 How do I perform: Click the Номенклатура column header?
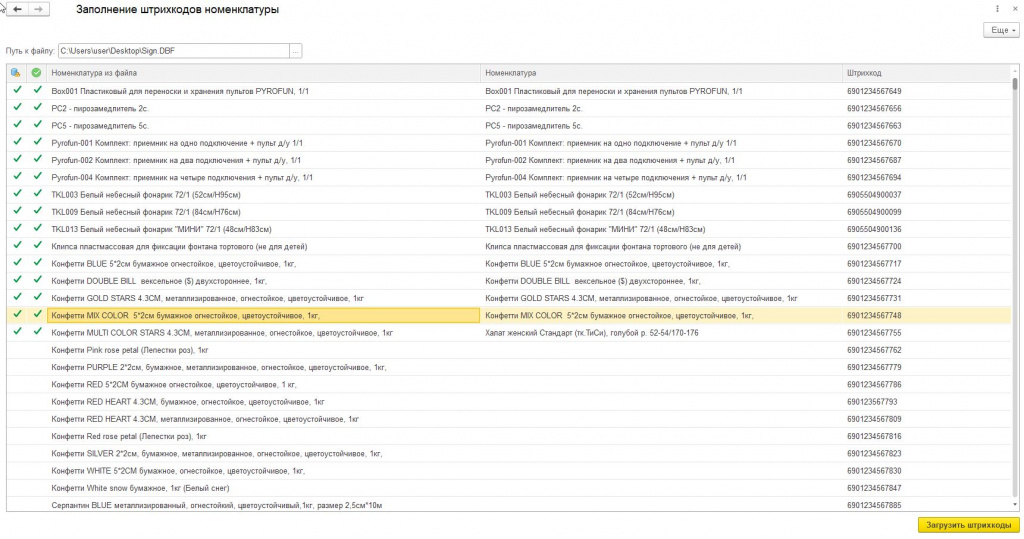(660, 73)
